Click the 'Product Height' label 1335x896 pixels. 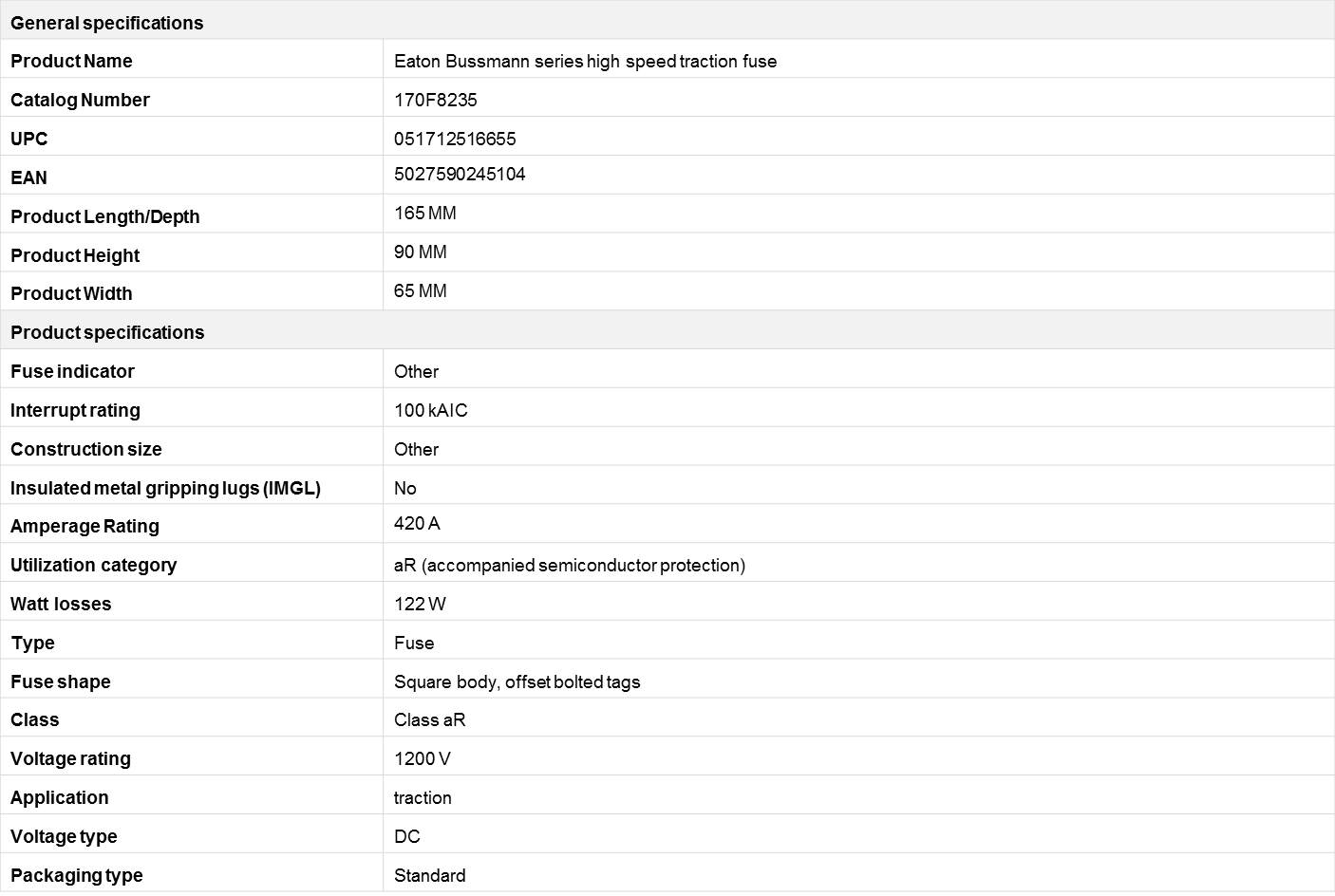75,255
